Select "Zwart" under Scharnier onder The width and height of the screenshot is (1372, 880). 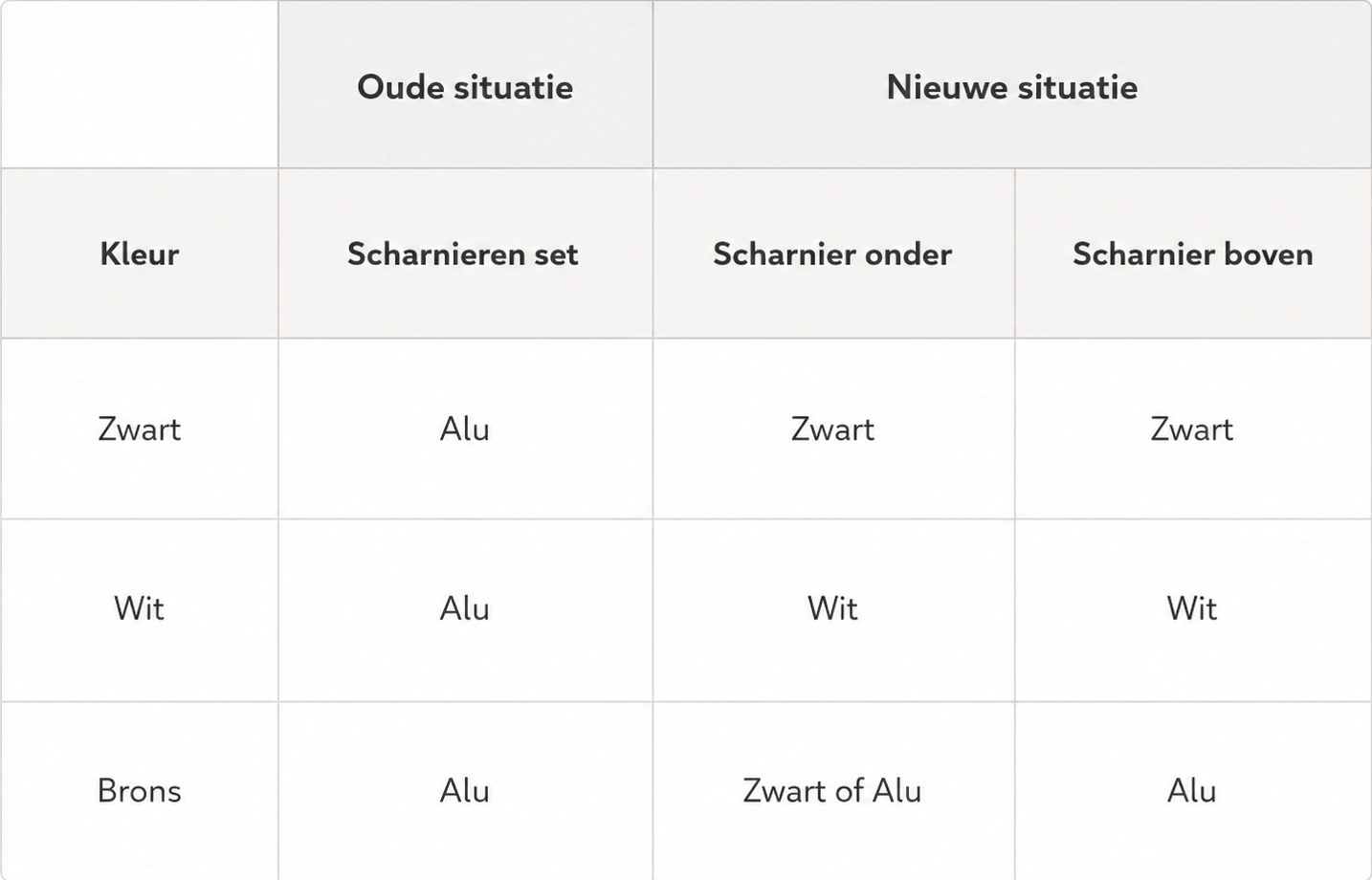[833, 429]
